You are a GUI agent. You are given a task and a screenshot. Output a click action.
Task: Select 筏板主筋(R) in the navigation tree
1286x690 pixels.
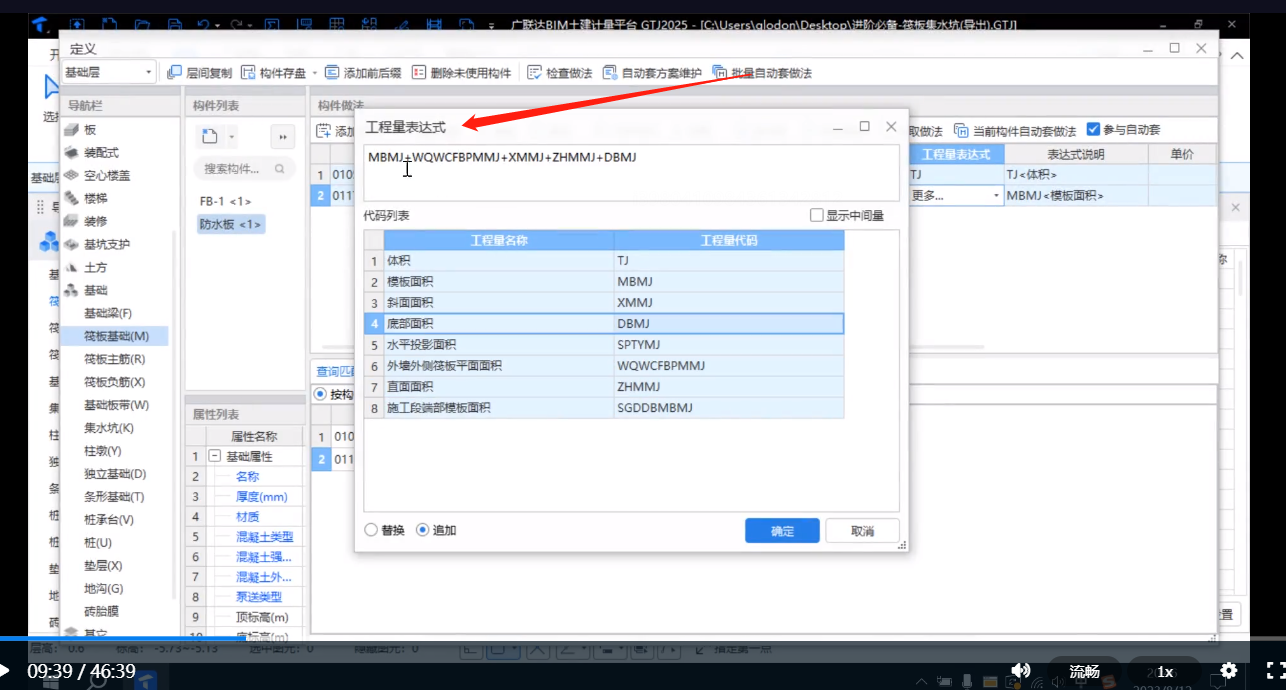coord(114,359)
